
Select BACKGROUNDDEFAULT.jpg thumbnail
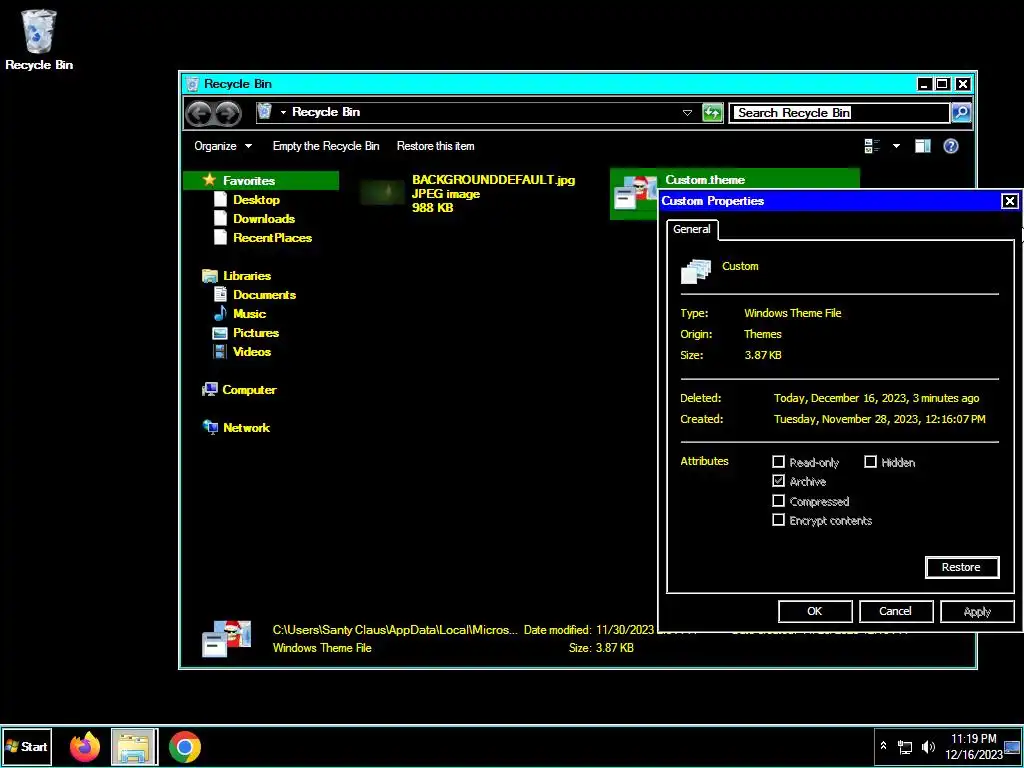click(383, 193)
